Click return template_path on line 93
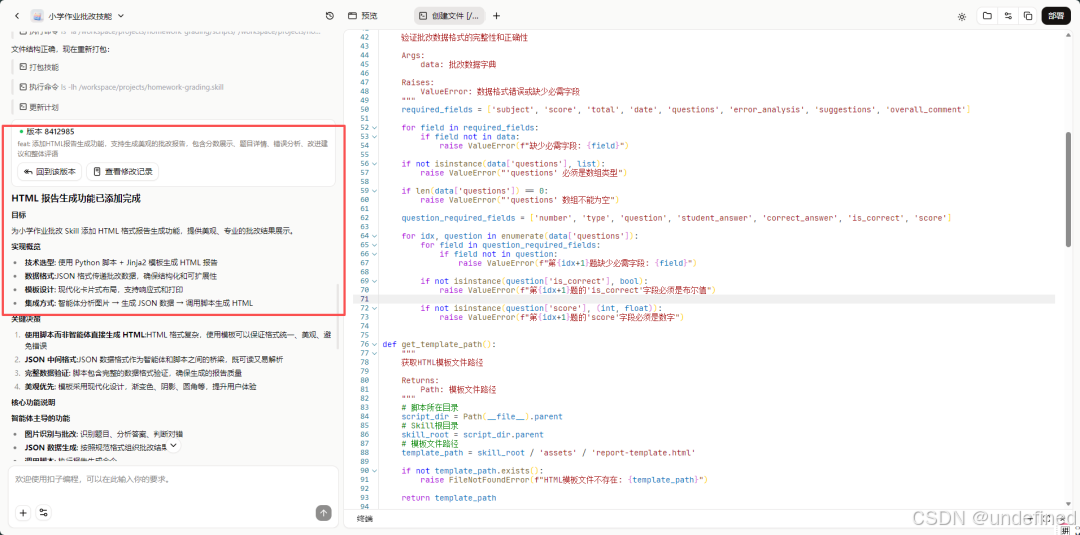The width and height of the screenshot is (1080, 535). (449, 497)
